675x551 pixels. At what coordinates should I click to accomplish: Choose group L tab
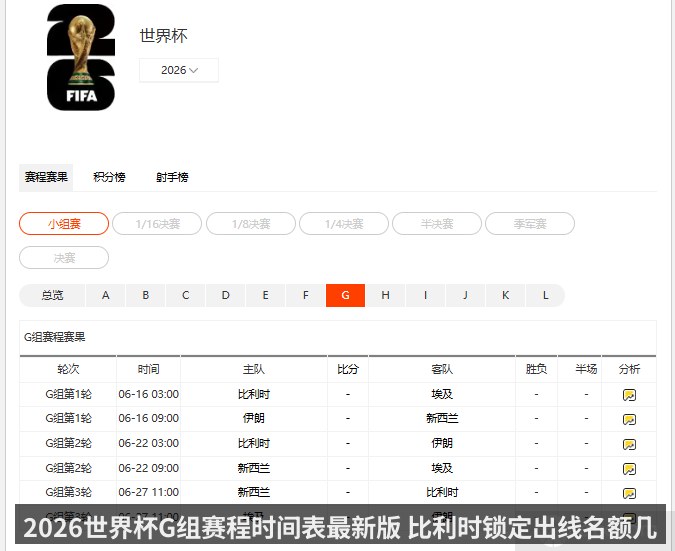(545, 295)
